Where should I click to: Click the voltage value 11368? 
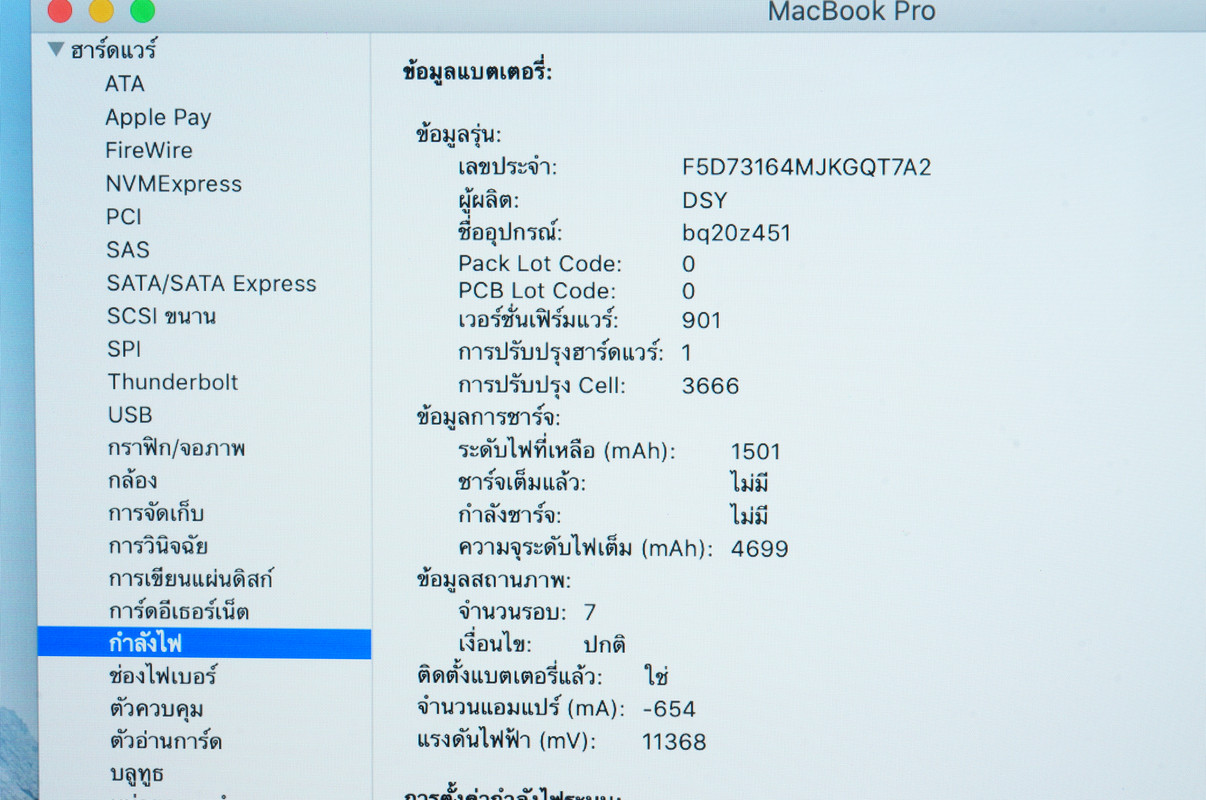coord(674,741)
